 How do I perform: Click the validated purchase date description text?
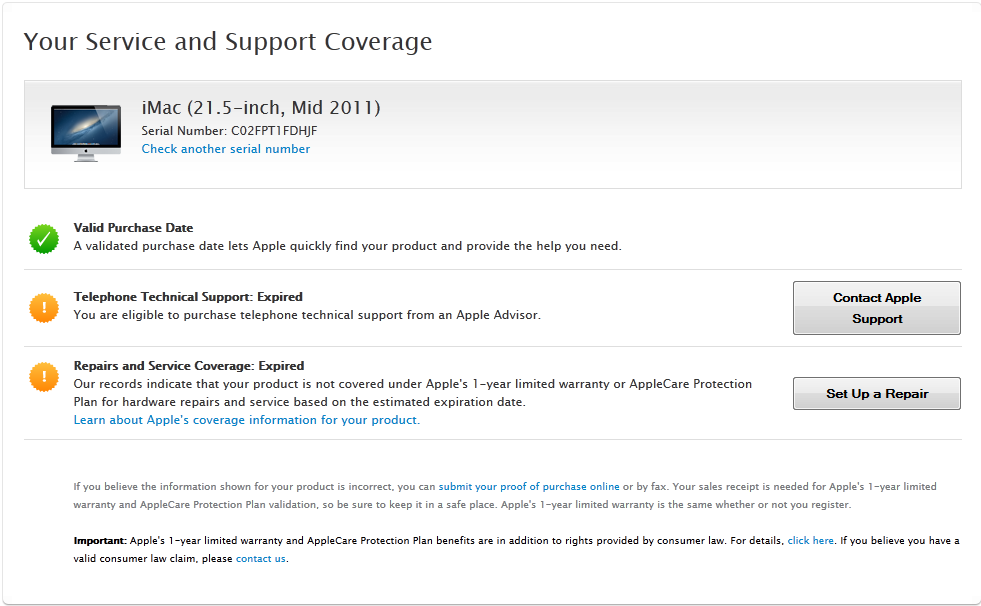pos(347,246)
